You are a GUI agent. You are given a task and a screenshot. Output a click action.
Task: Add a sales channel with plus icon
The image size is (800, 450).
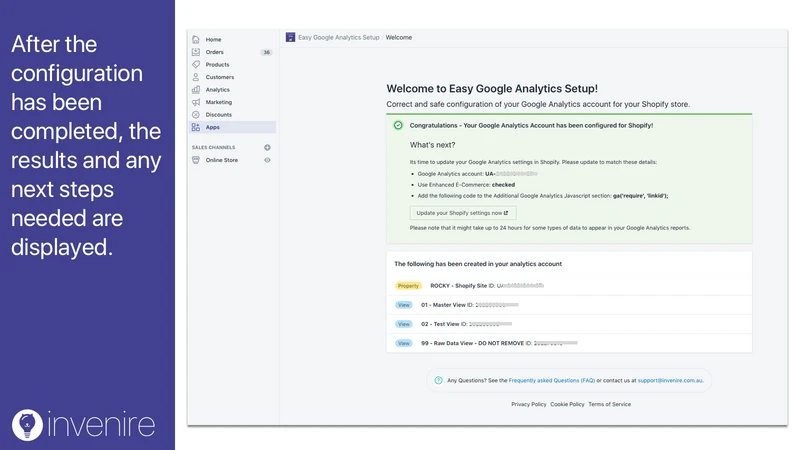[267, 147]
